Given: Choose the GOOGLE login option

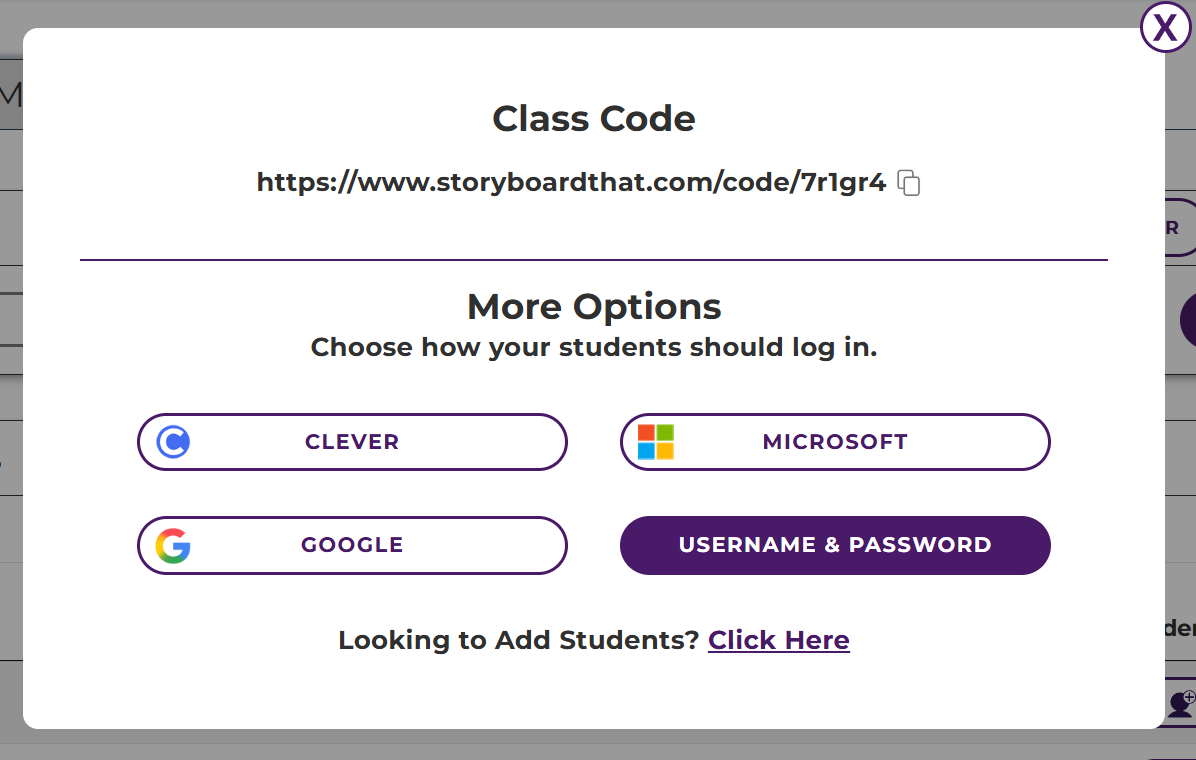Looking at the screenshot, I should click(x=352, y=545).
